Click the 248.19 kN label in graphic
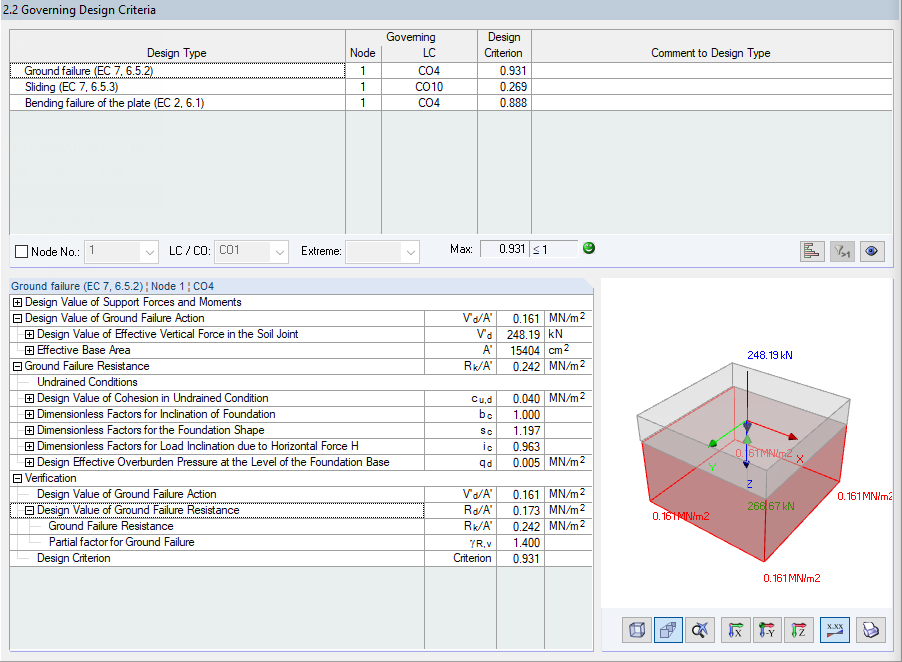This screenshot has width=902, height=662. [x=770, y=355]
